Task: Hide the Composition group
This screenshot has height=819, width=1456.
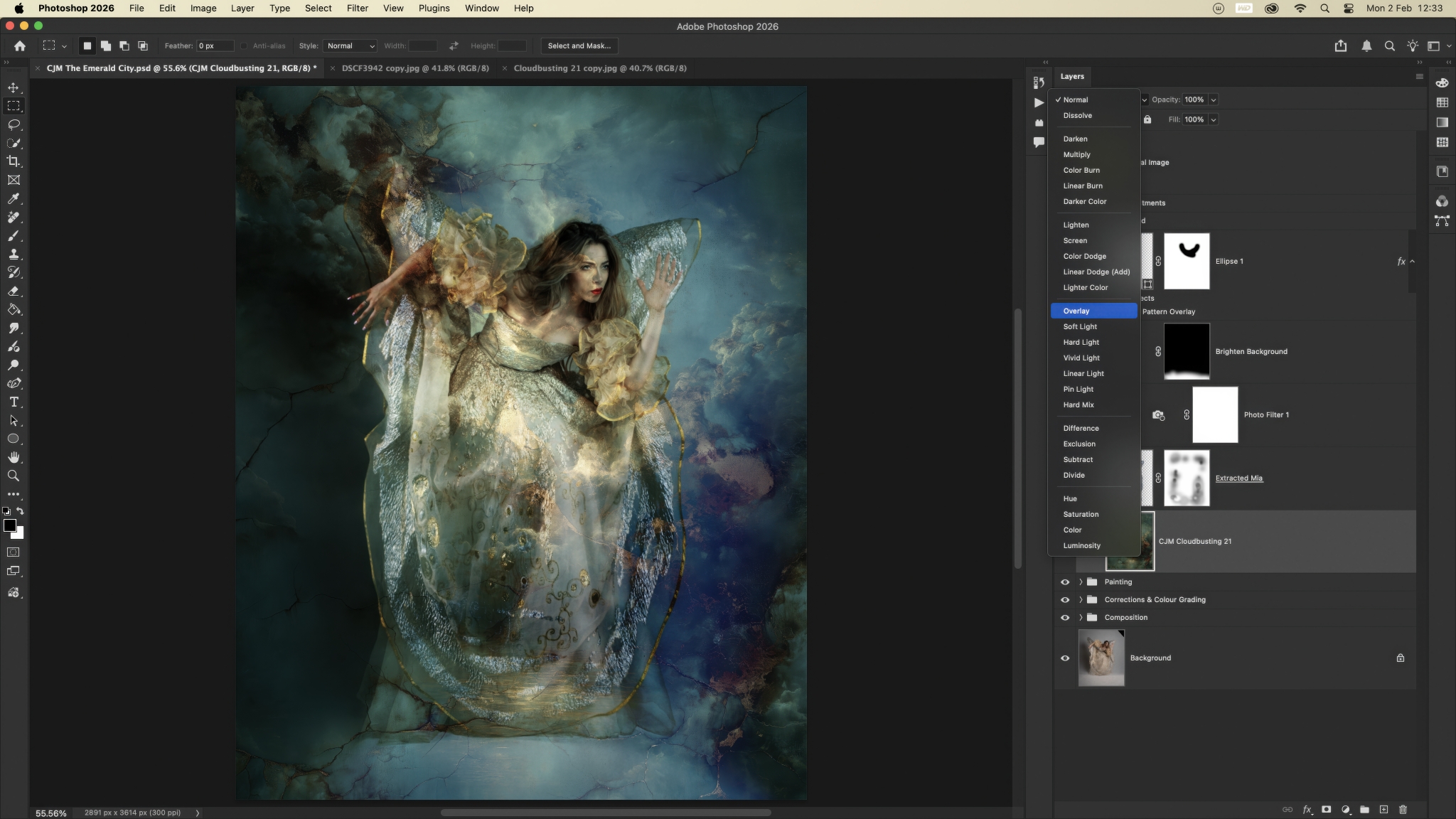Action: 1065,617
